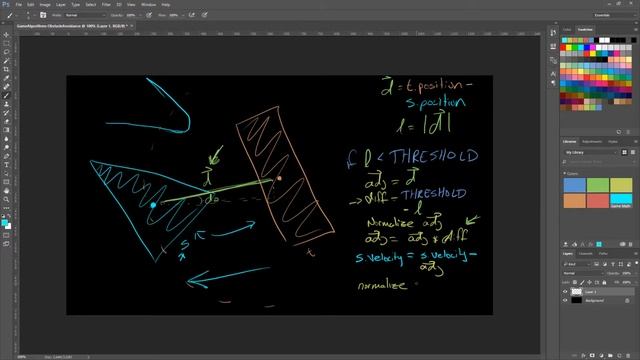This screenshot has height=360, width=640.
Task: Switch to the Adjustments tab
Action: coord(592,142)
